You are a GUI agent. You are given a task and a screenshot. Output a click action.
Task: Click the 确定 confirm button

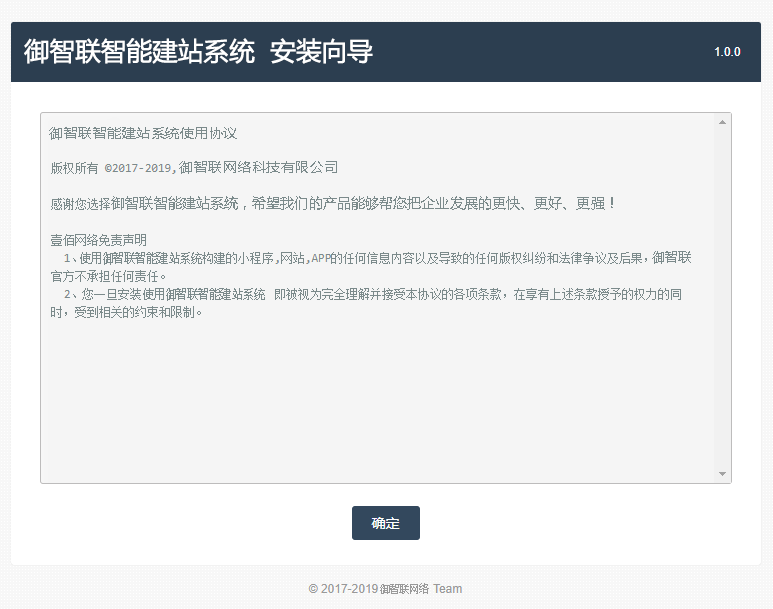(385, 523)
